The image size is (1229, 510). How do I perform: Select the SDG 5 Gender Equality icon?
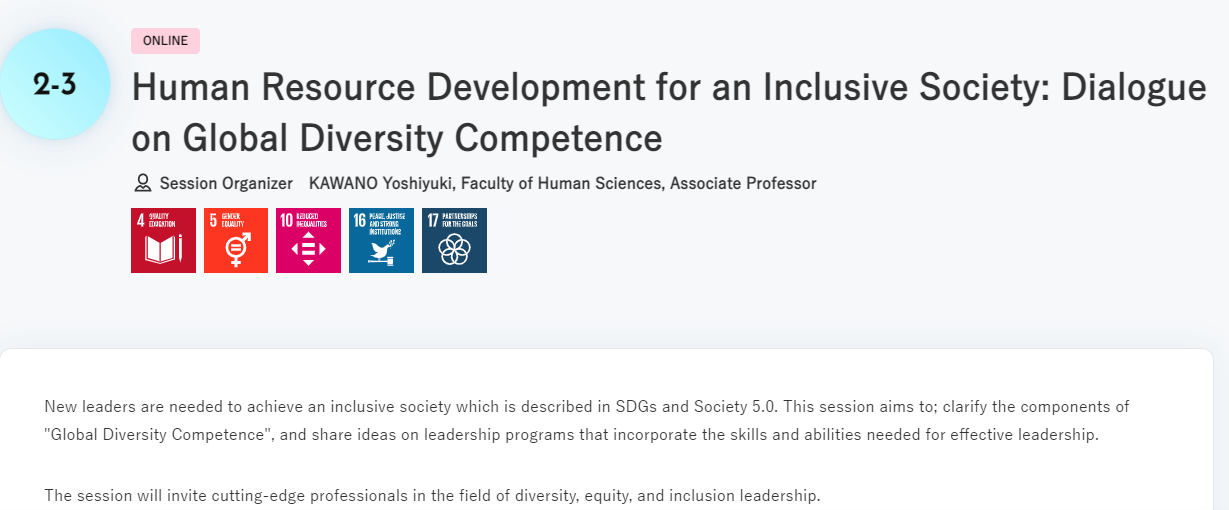pyautogui.click(x=236, y=241)
